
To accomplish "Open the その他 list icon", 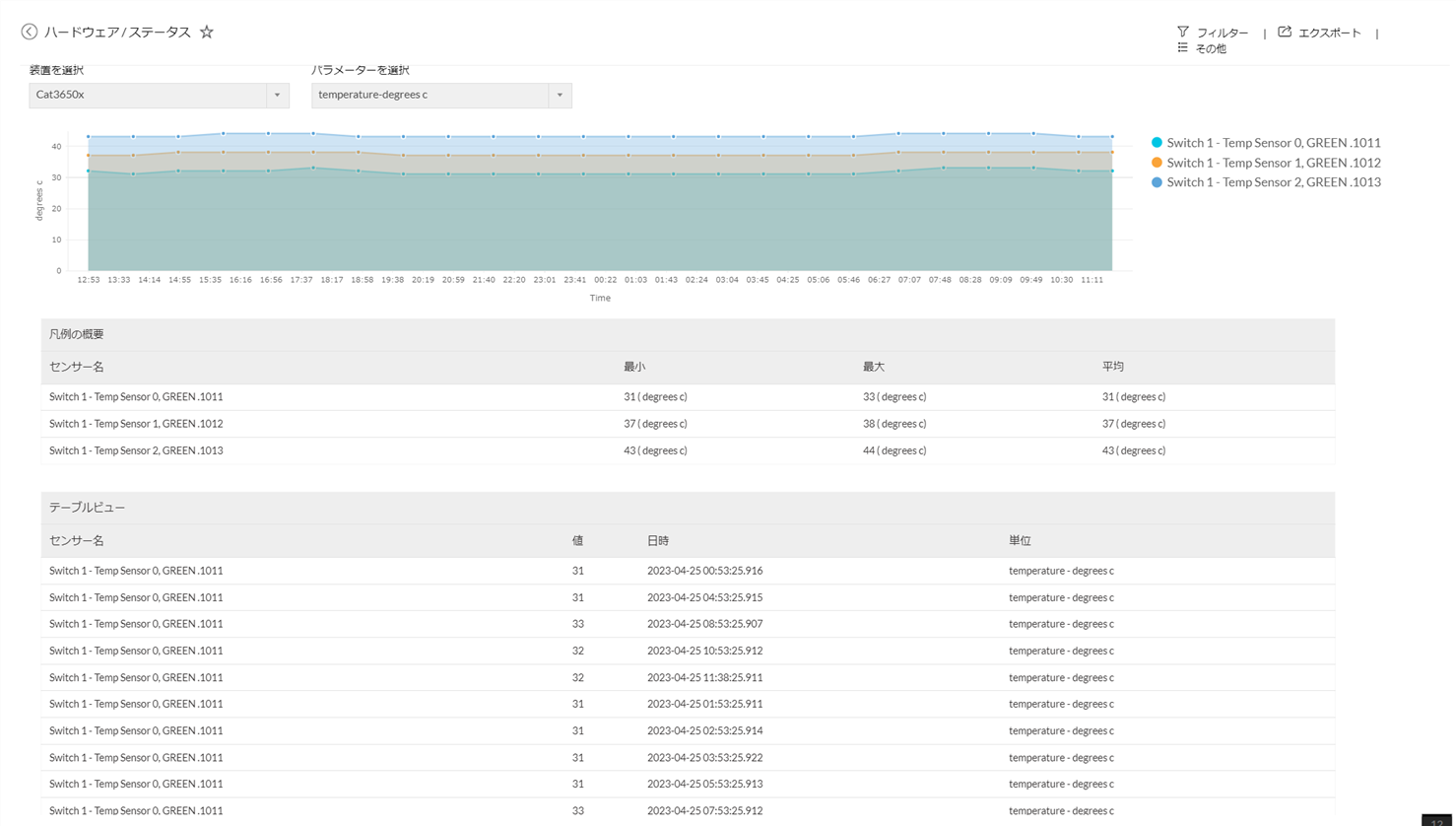I will [1183, 47].
